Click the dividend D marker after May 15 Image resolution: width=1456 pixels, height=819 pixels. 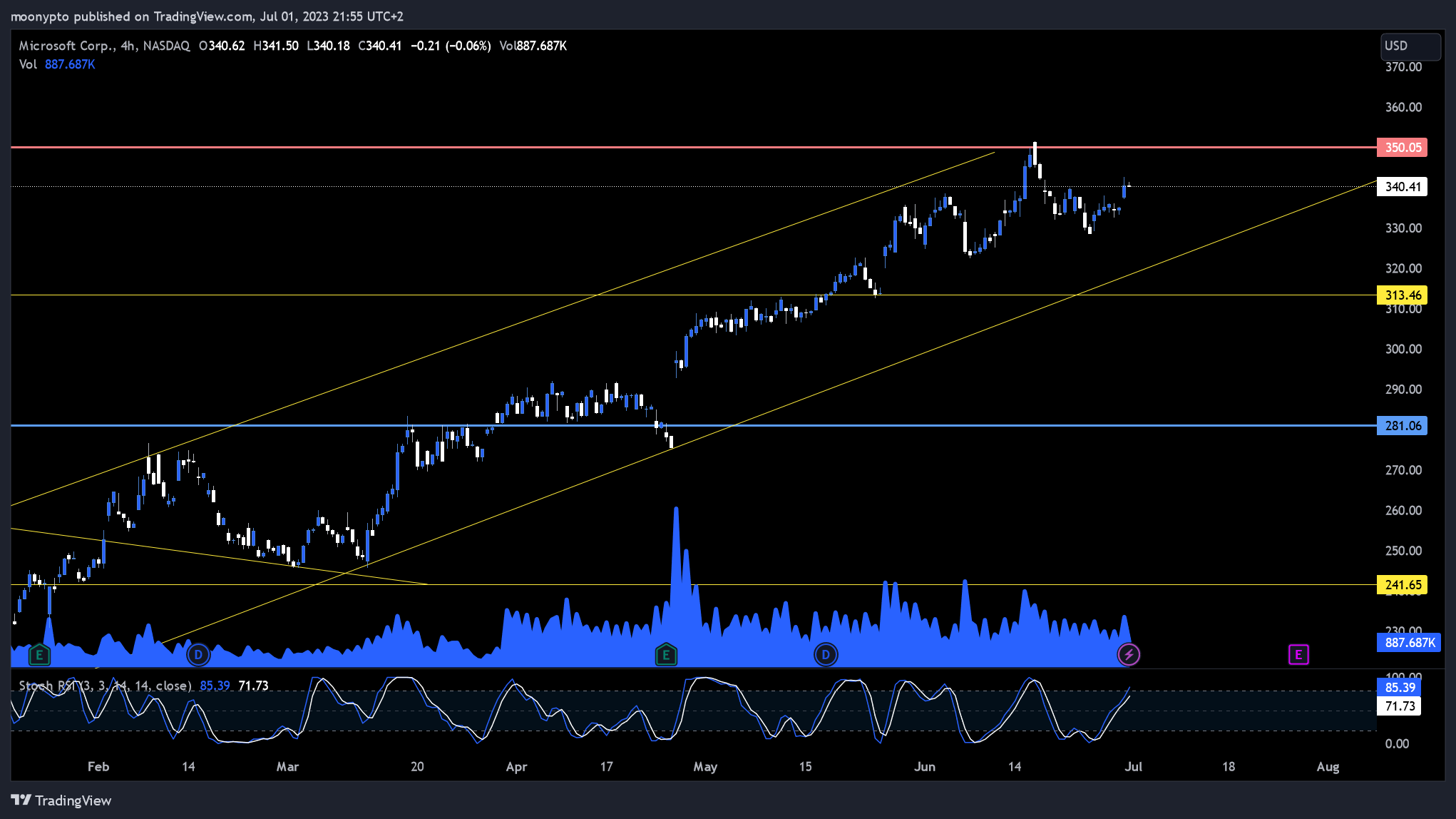(x=826, y=654)
